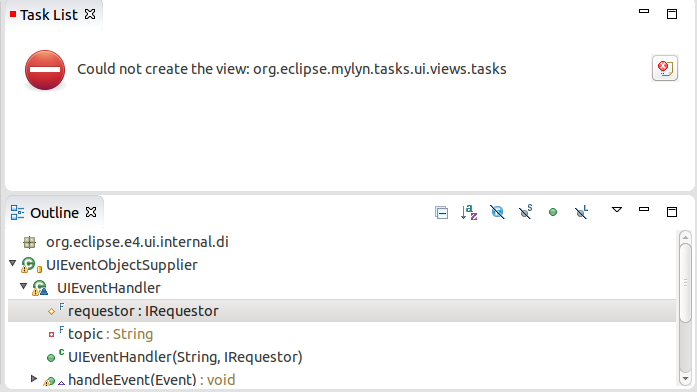Select the Outline tab
The height and width of the screenshot is (392, 697).
coord(54,213)
